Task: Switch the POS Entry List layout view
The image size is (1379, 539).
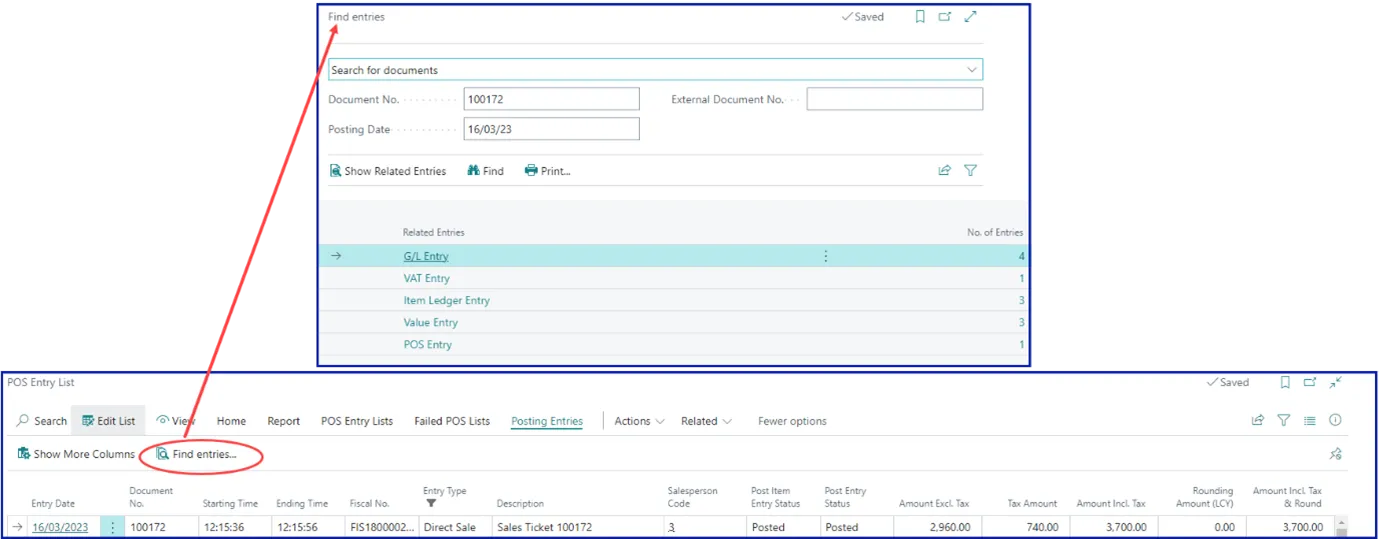Action: [1309, 421]
